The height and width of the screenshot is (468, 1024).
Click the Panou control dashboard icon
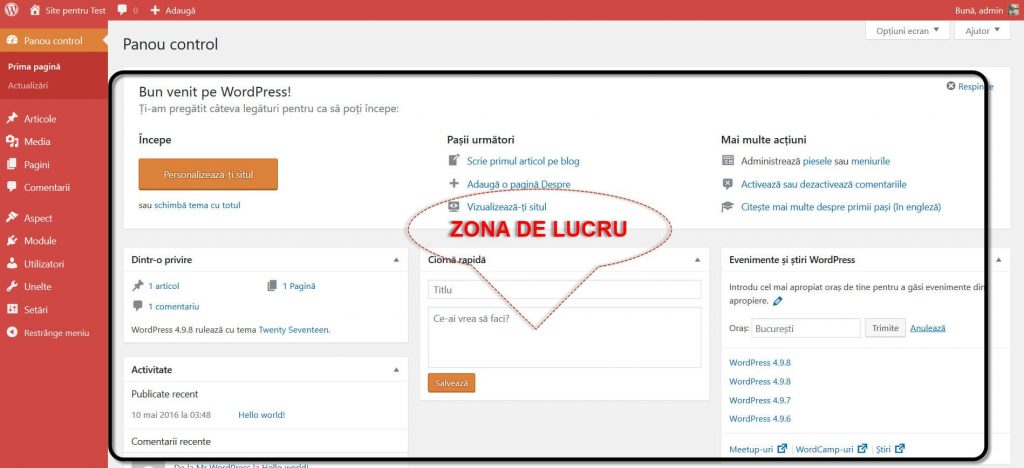tap(12, 40)
